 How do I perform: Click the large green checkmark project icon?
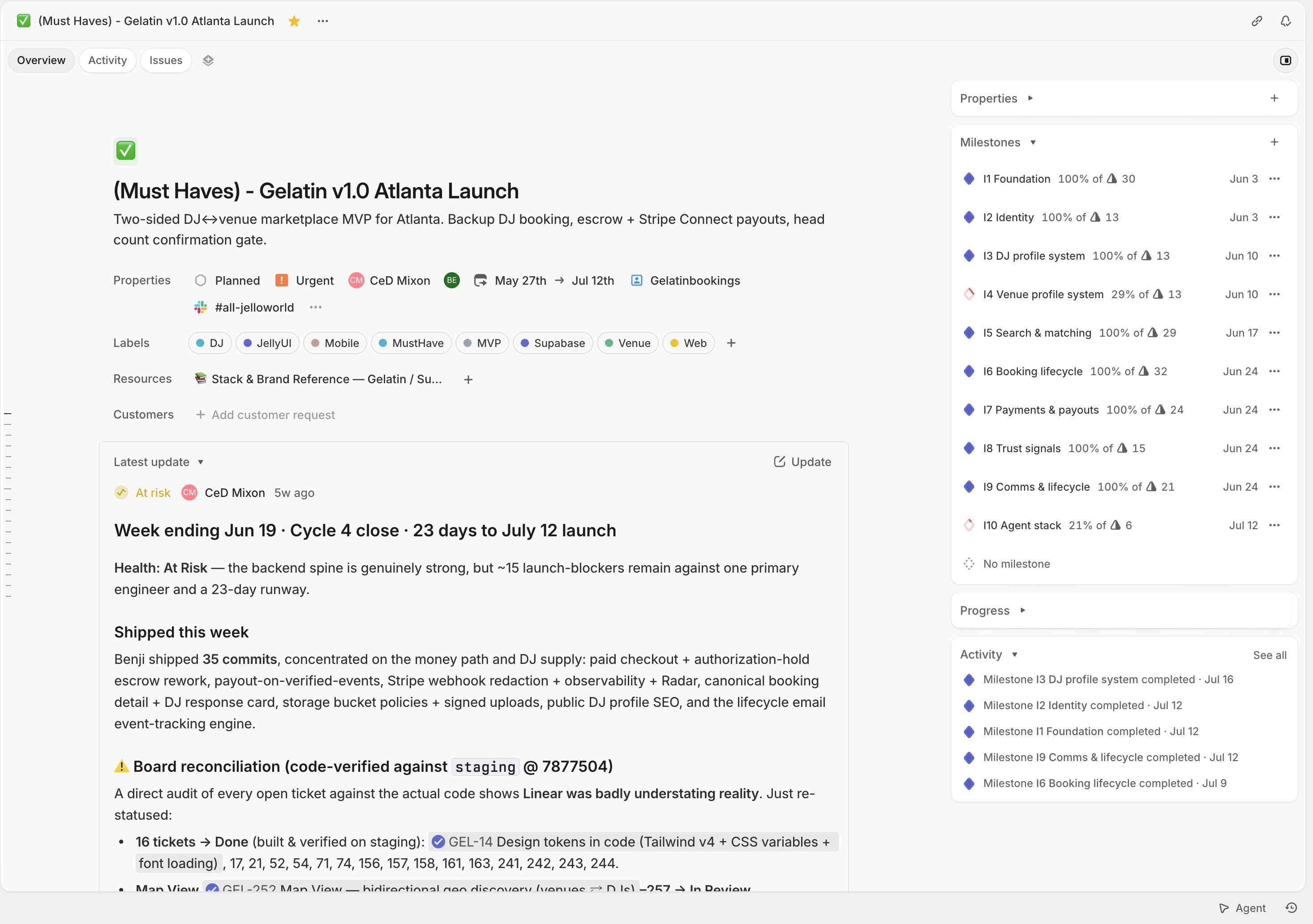(126, 151)
